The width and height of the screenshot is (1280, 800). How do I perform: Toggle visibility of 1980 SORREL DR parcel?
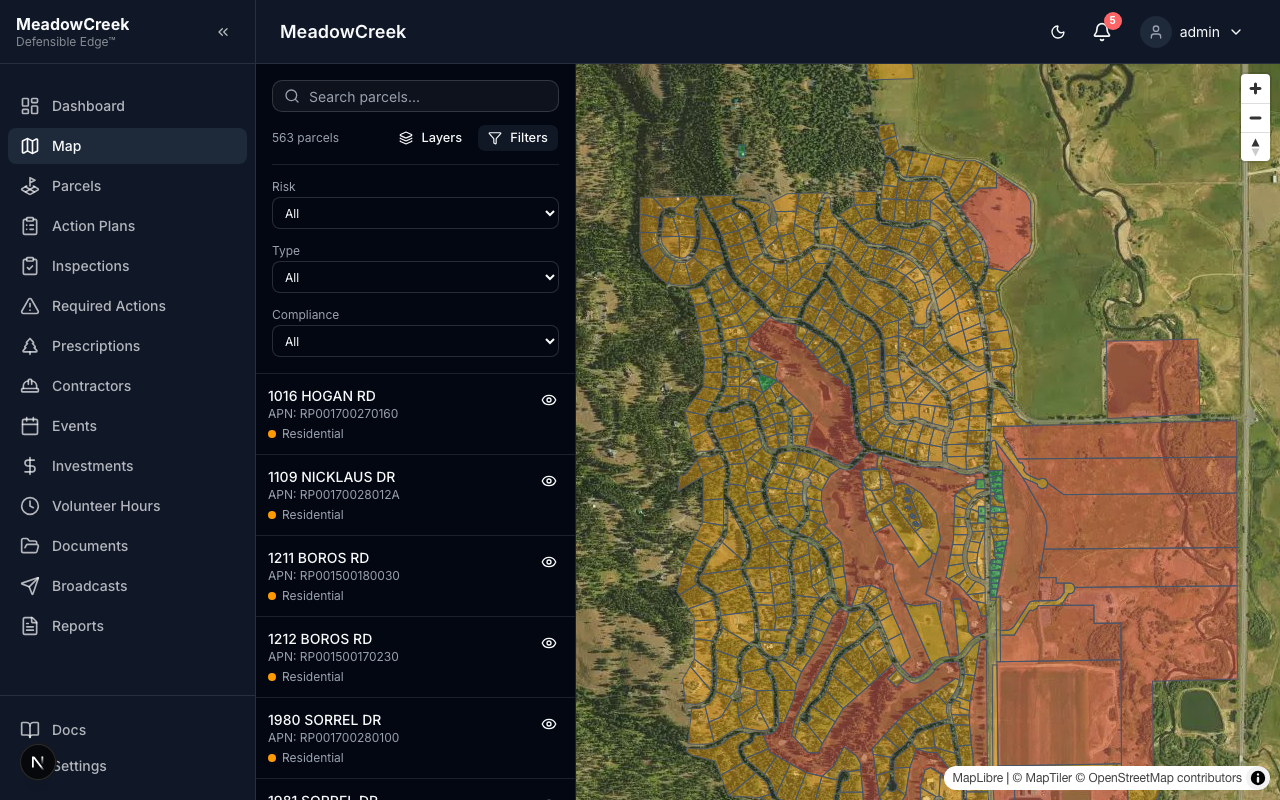tap(549, 724)
